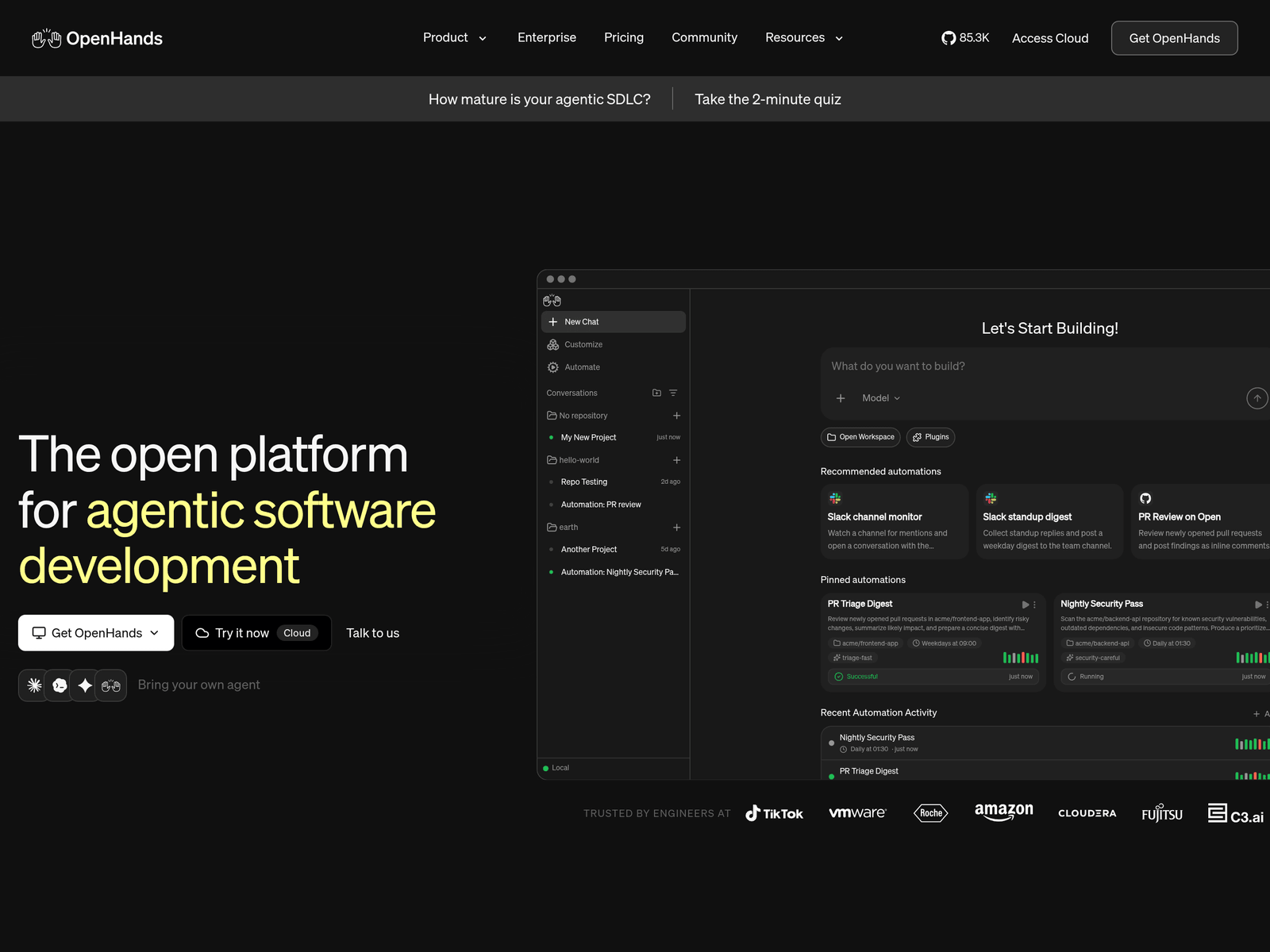Click the plus attach icon beside Model
The width and height of the screenshot is (1270, 952).
[x=841, y=398]
